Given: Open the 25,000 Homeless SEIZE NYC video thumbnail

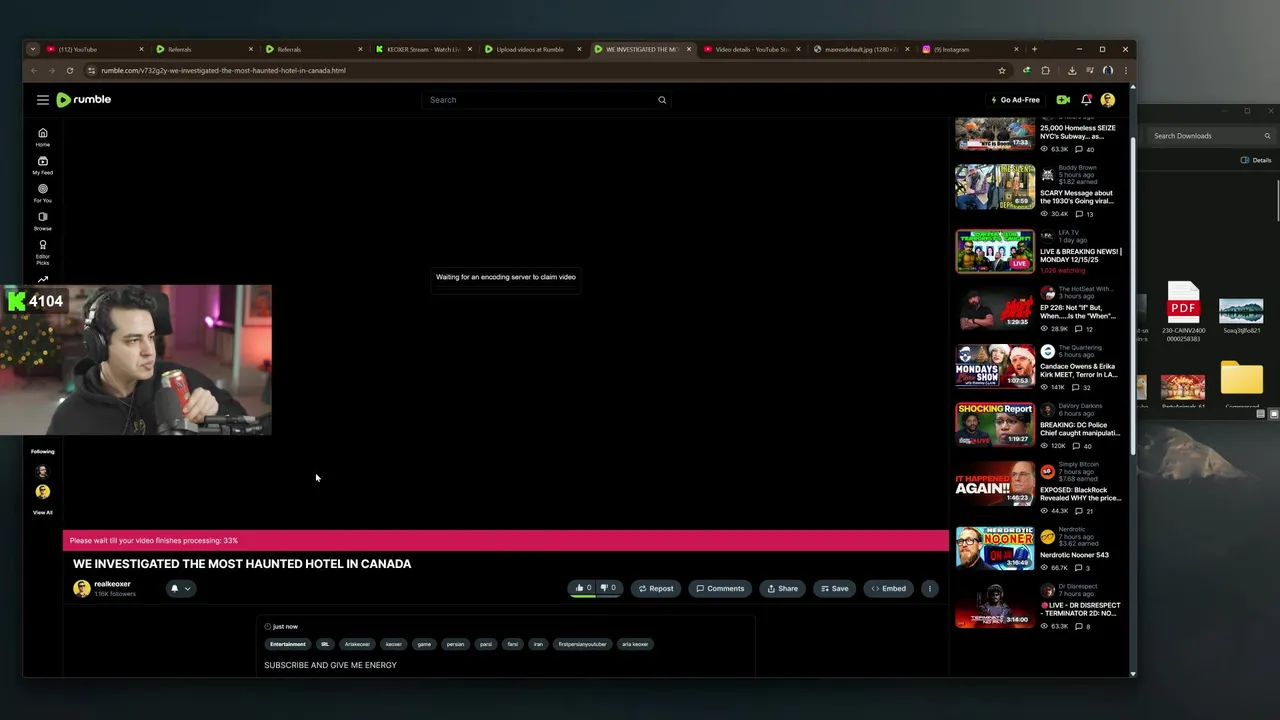Looking at the screenshot, I should (995, 133).
